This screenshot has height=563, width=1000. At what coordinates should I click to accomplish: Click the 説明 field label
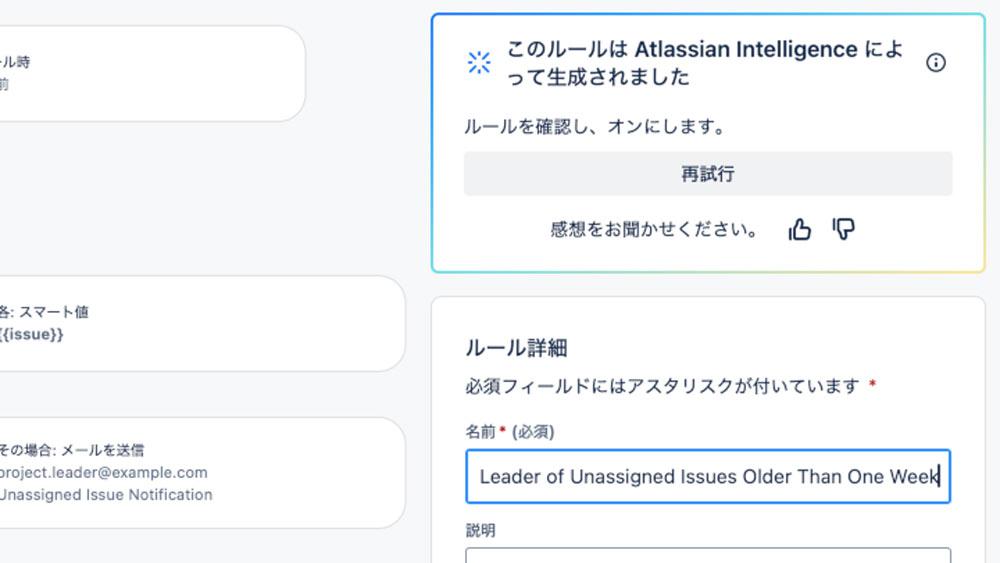480,530
